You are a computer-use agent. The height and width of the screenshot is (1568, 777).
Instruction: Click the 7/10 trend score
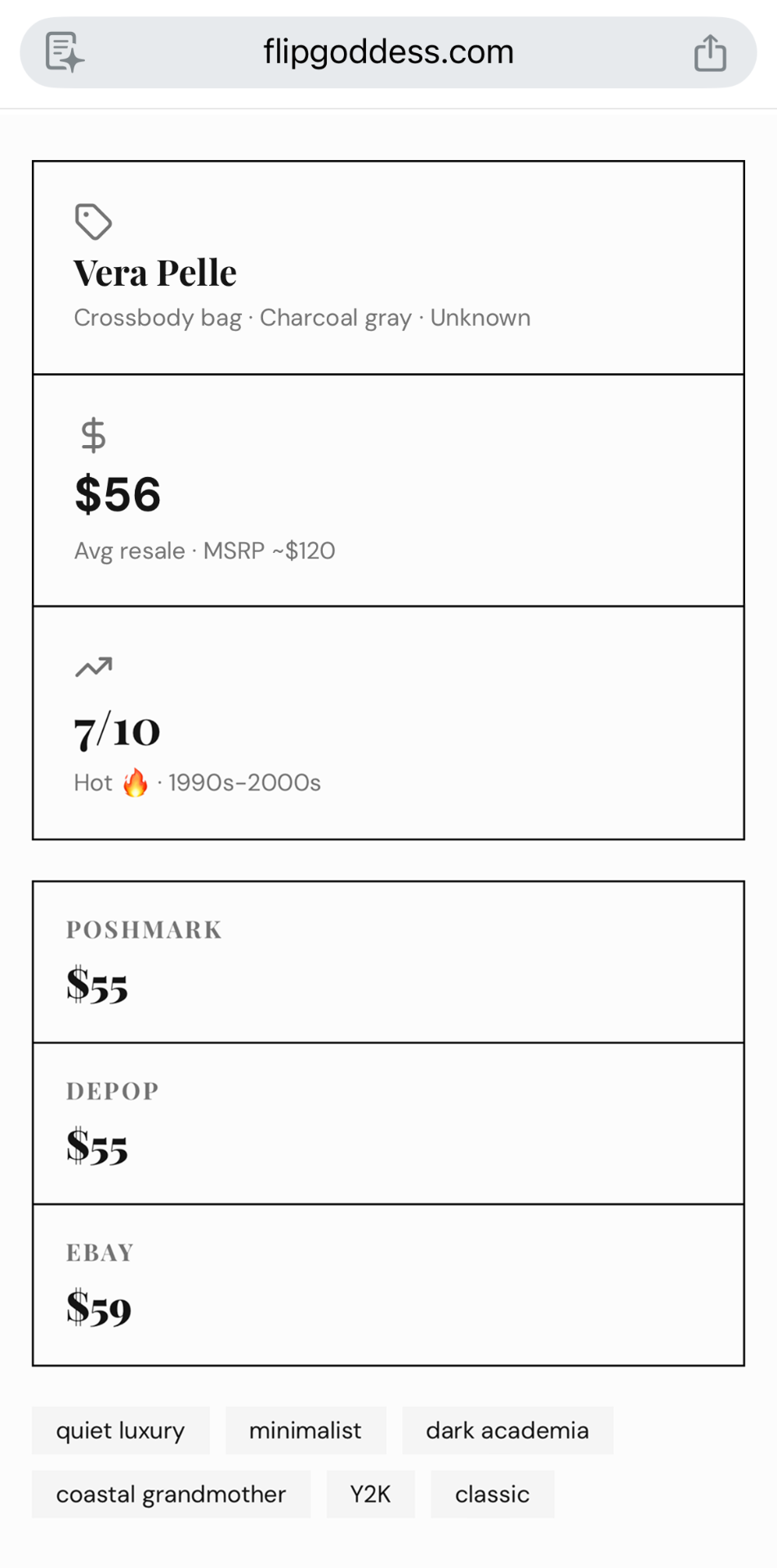tap(117, 731)
